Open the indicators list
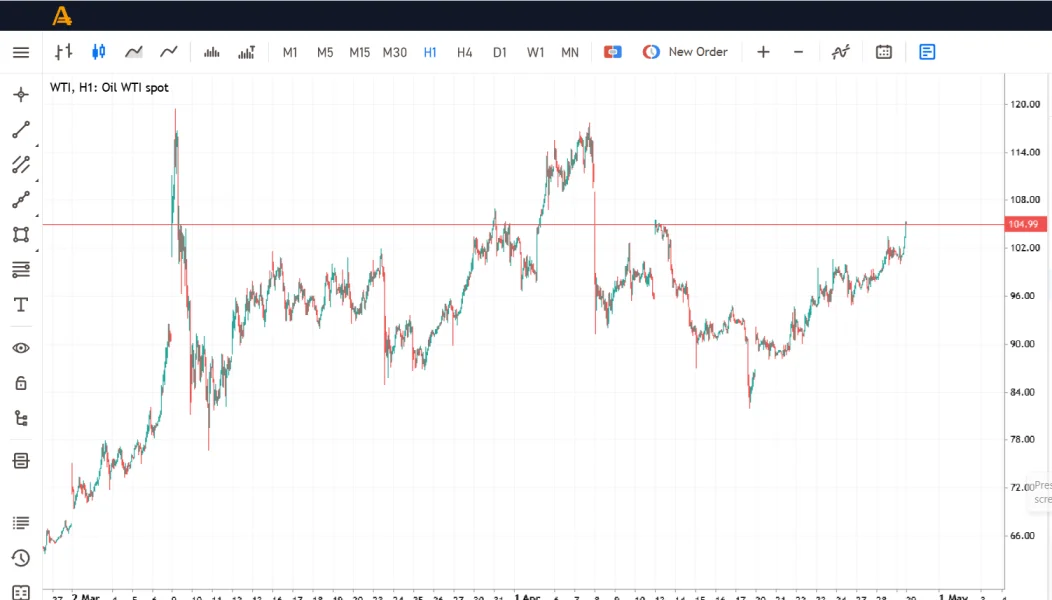 click(841, 52)
